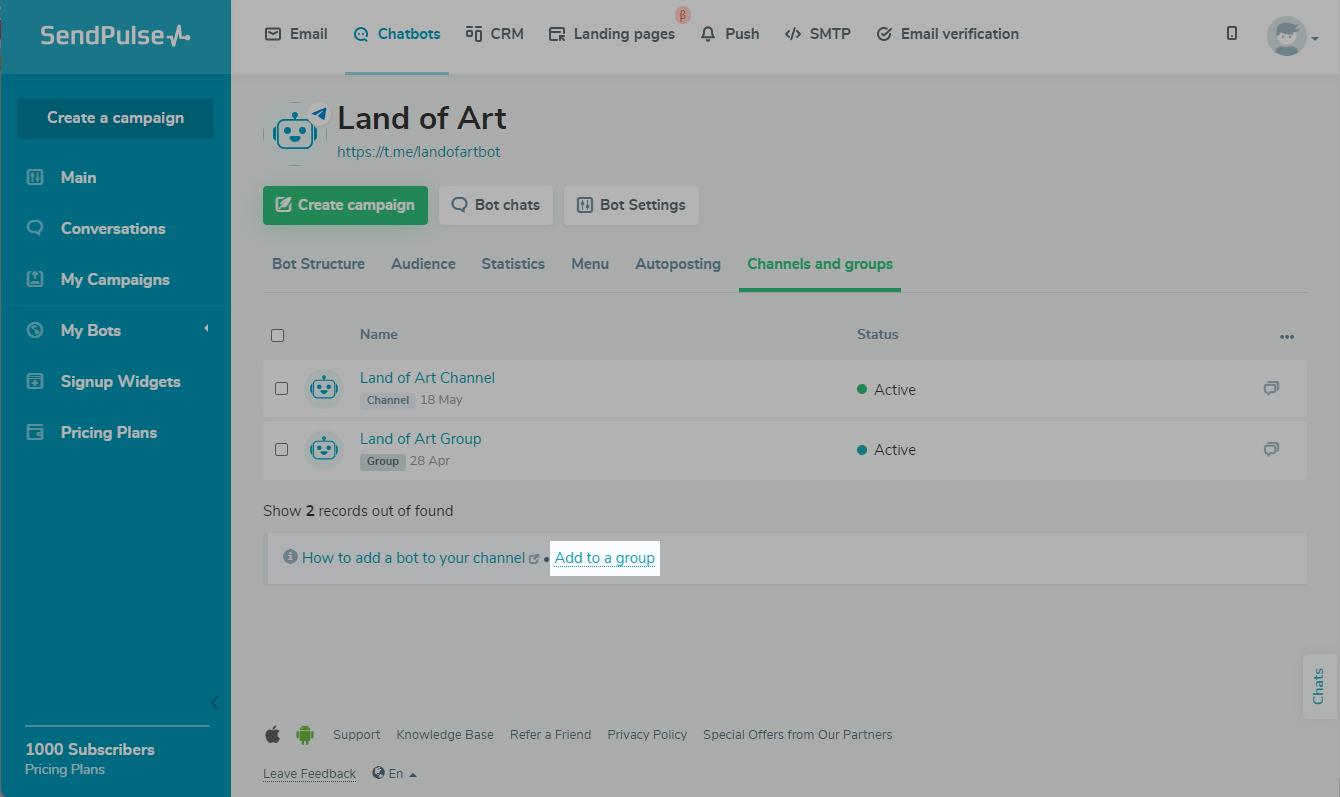1340x797 pixels.
Task: Open Knowledge Base footer link
Action: coord(445,735)
